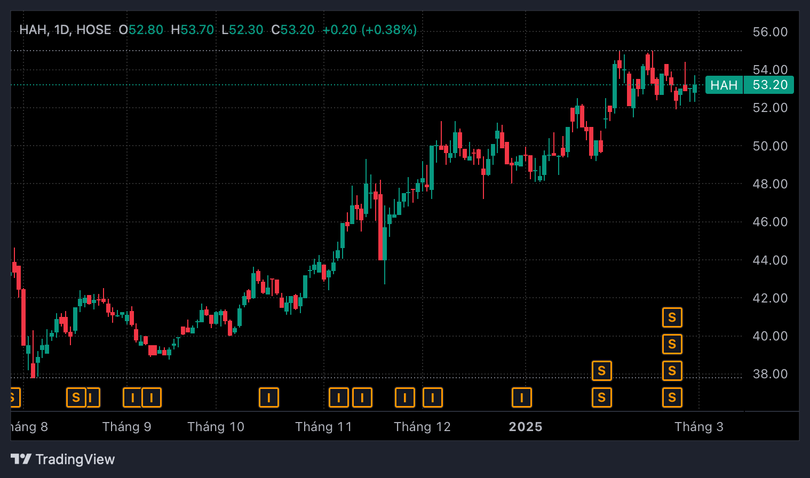Select the second-from-top S marker in rightmost stack
This screenshot has height=478, width=810.
(673, 345)
